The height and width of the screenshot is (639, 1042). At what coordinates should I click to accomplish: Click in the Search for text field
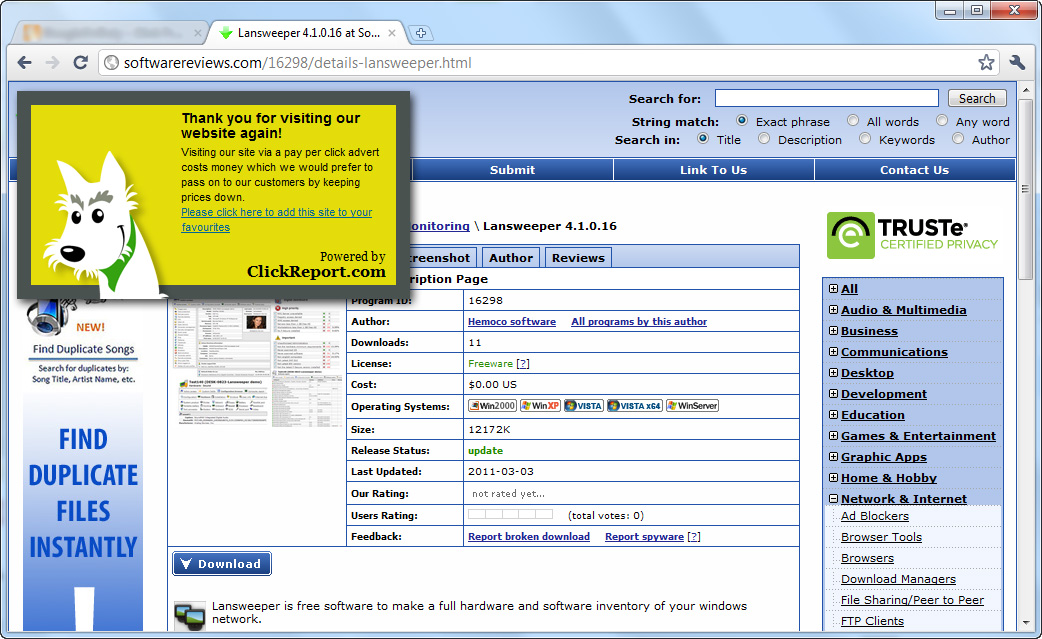click(827, 98)
